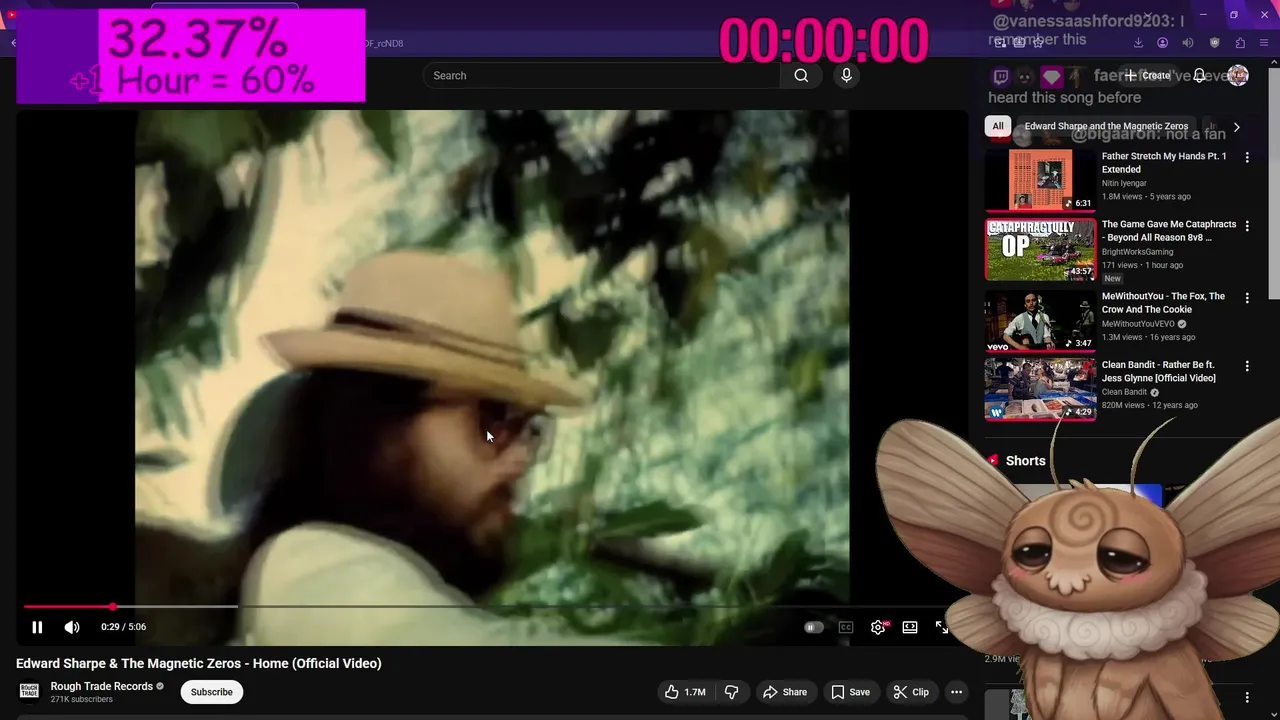Open the browser extensions puzzle icon
Image resolution: width=1280 pixels, height=720 pixels.
(x=1240, y=43)
